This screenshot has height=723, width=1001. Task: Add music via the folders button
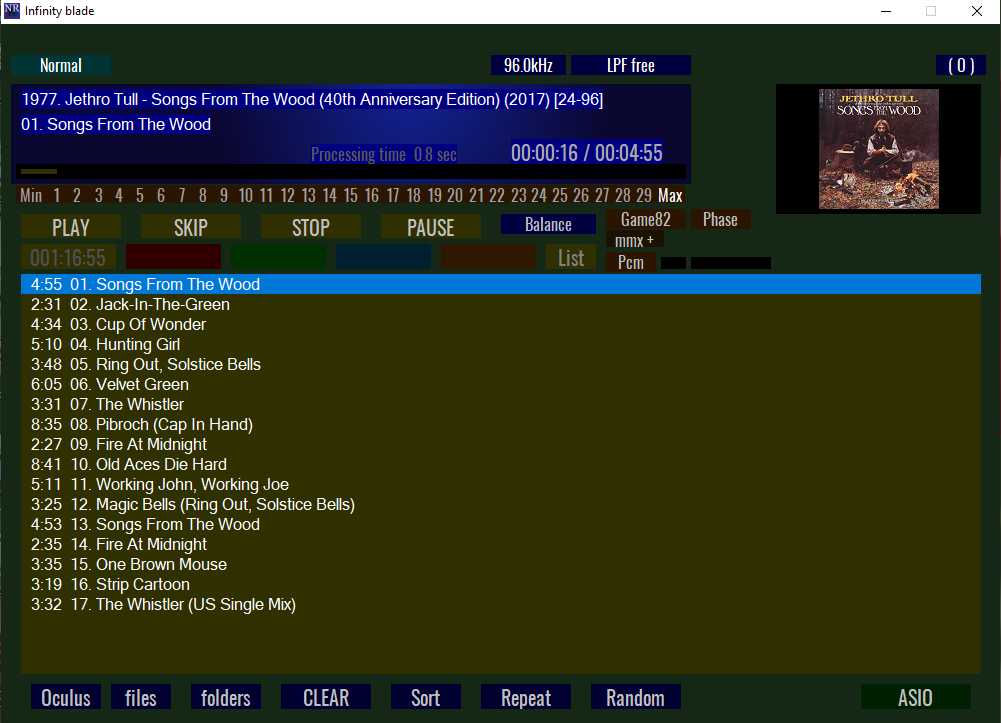[x=225, y=697]
